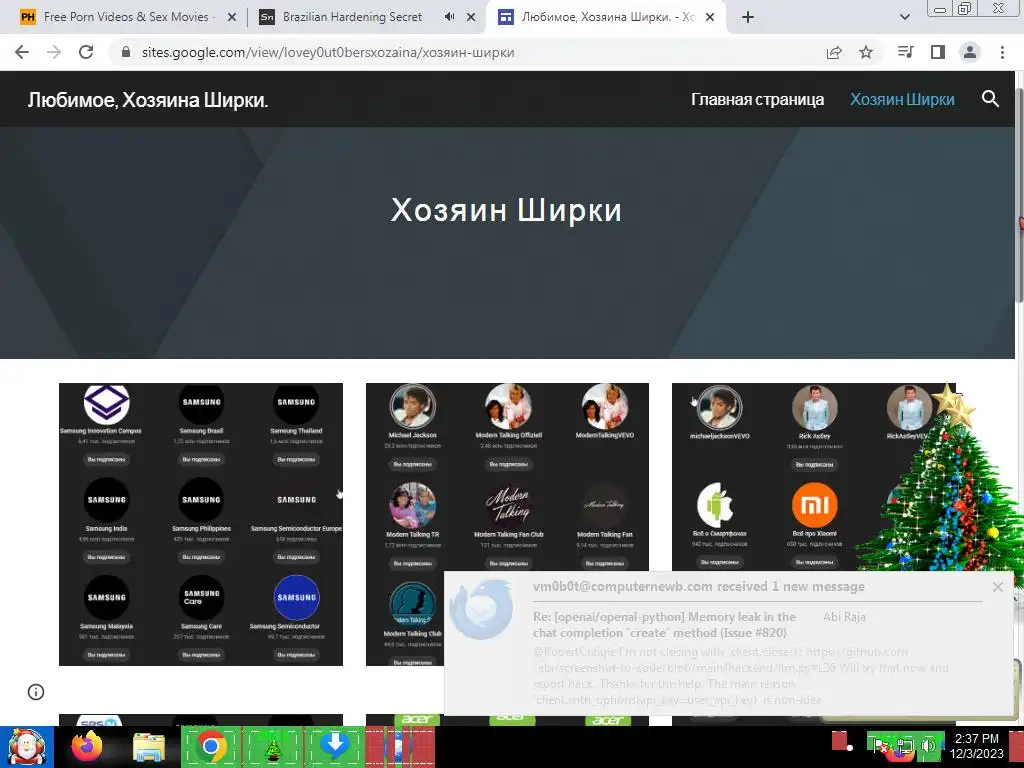This screenshot has height=768, width=1024.
Task: Dismiss the Thunderbird new message notification
Action: click(997, 587)
